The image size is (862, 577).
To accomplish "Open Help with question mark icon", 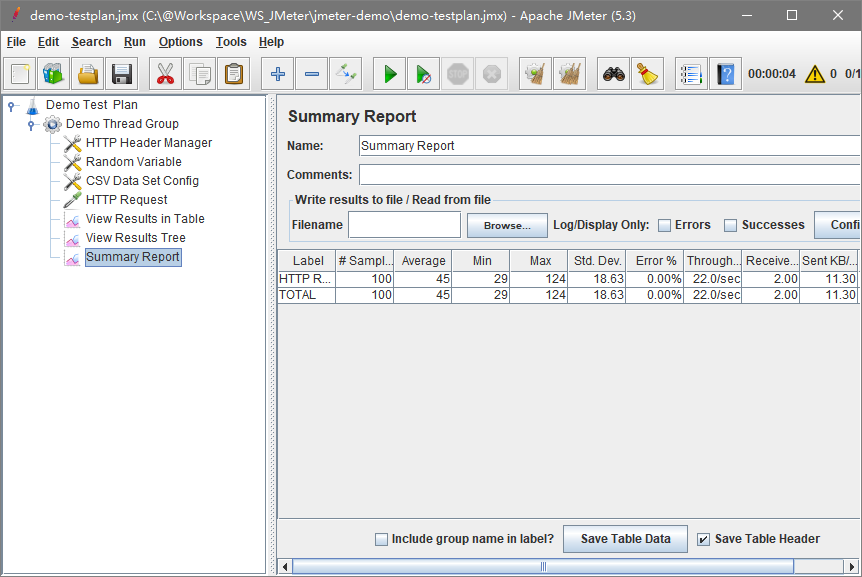I will (x=726, y=74).
